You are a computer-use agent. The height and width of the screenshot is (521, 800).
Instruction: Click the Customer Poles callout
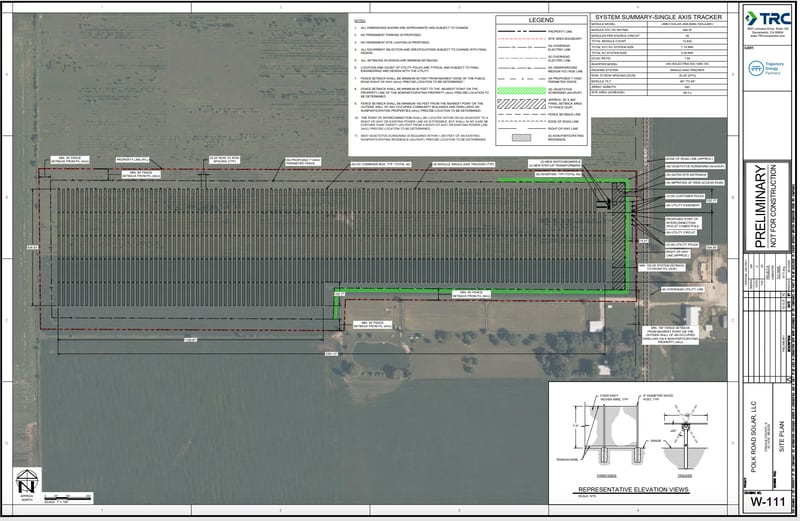[x=685, y=196]
